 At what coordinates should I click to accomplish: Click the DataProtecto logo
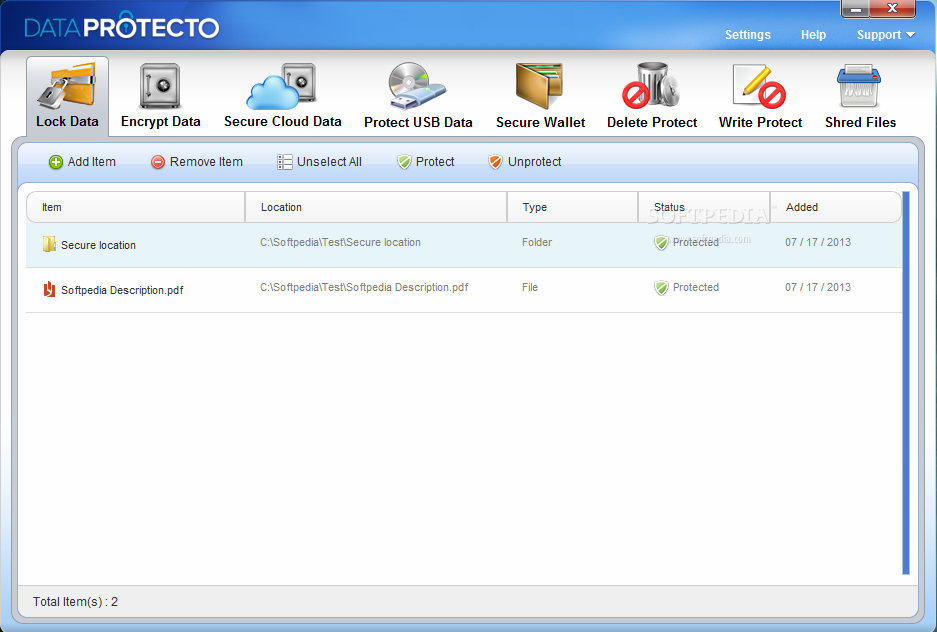(122, 25)
